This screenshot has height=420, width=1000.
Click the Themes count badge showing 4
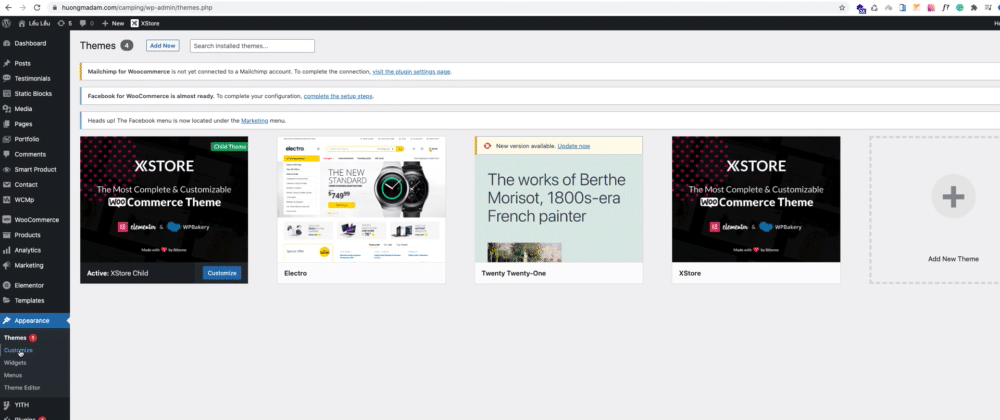[x=126, y=46]
